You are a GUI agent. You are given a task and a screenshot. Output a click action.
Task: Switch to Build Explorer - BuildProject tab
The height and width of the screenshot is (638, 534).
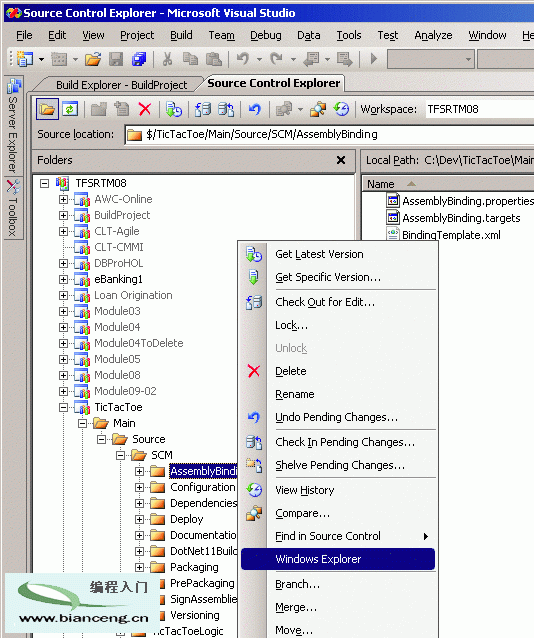click(x=122, y=85)
